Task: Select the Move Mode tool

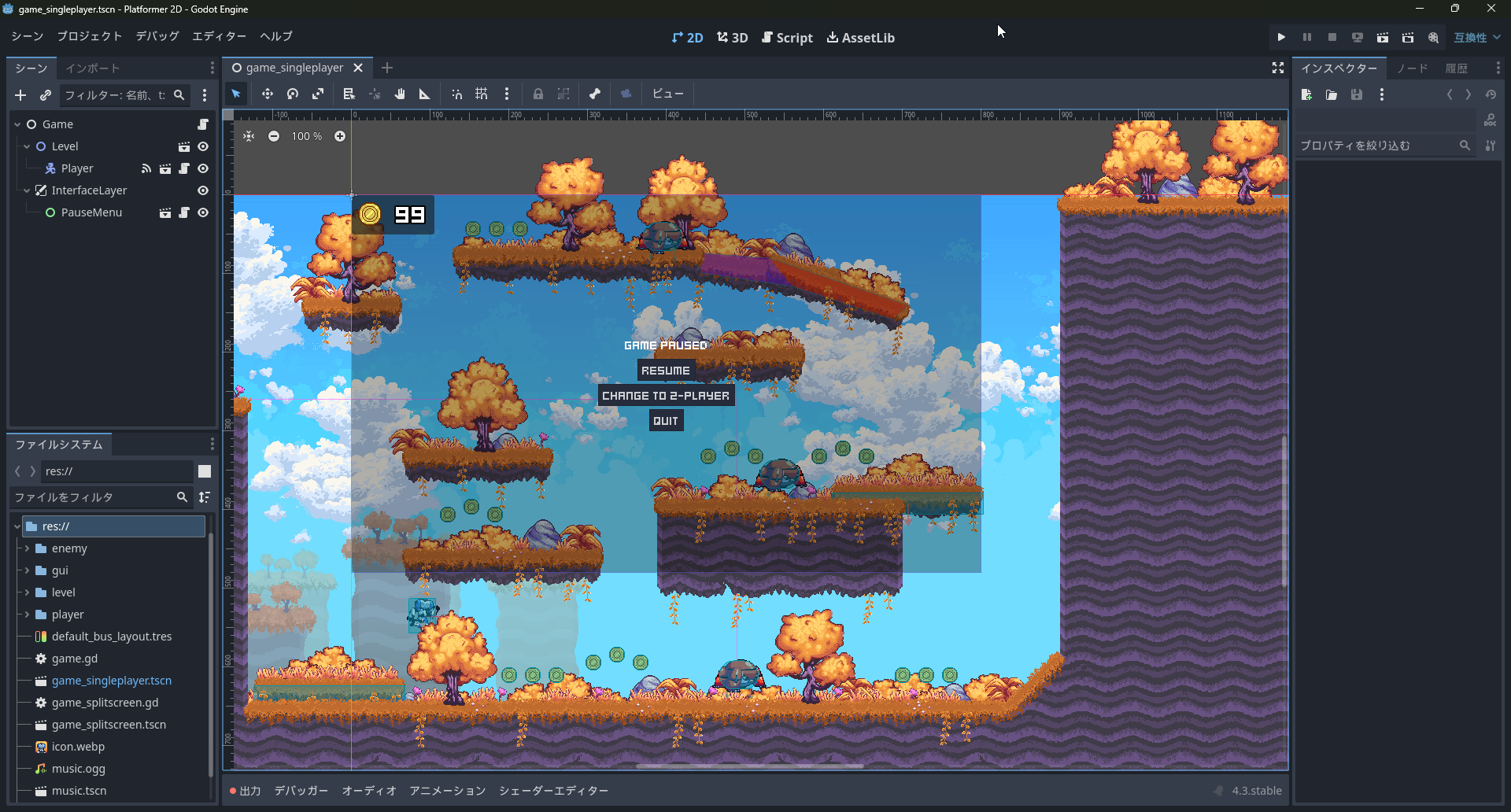Action: (x=268, y=94)
